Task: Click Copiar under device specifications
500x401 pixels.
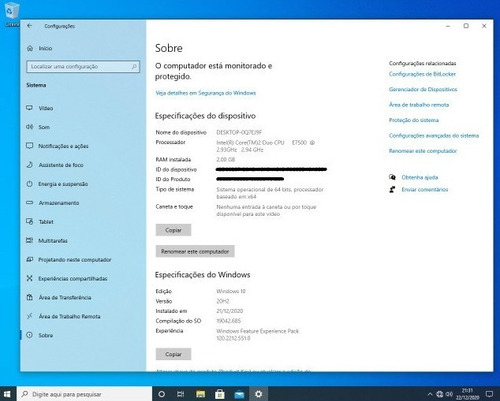Action: coord(173,230)
